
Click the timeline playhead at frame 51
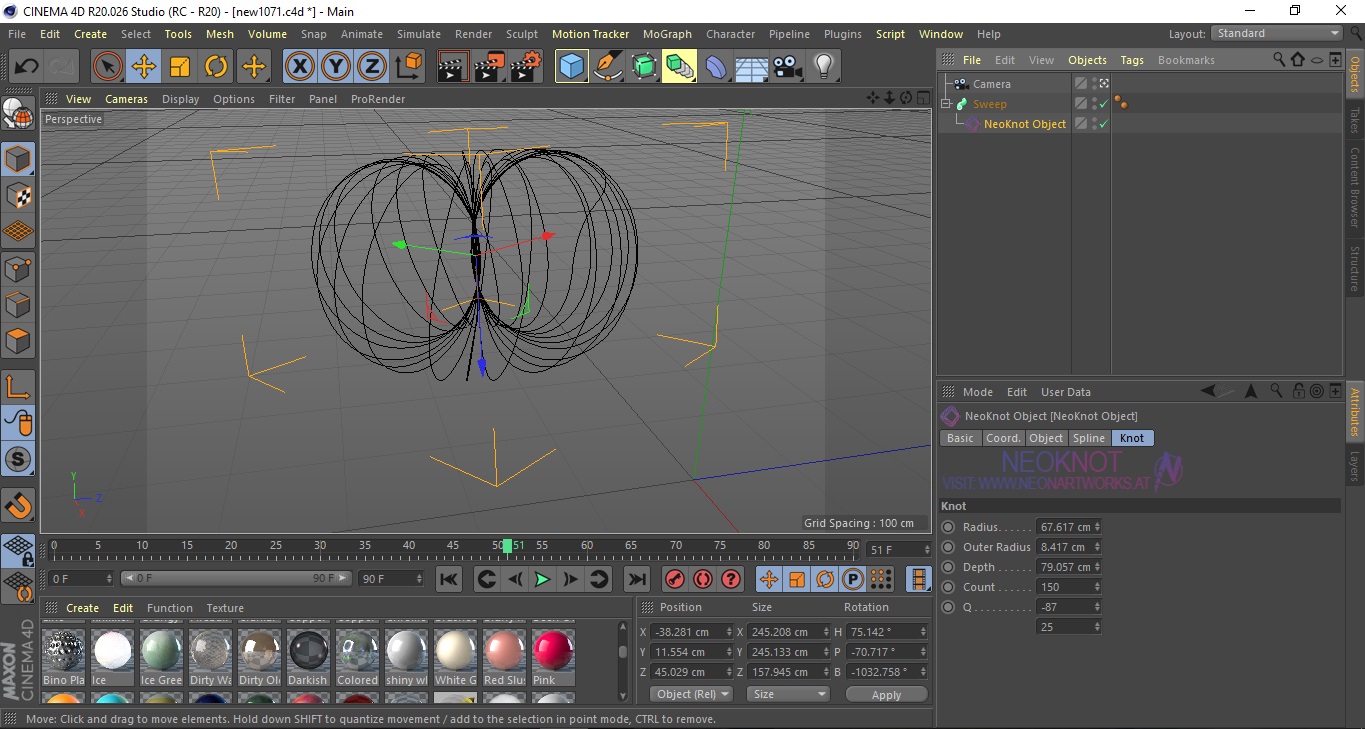tap(507, 546)
